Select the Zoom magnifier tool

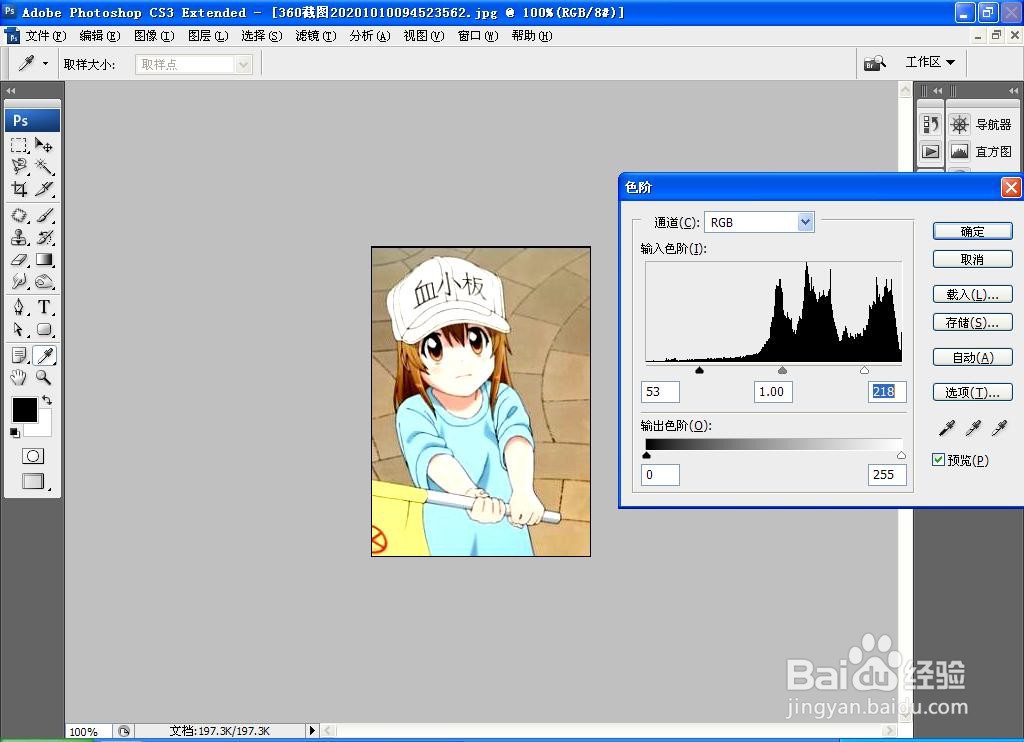pyautogui.click(x=44, y=378)
